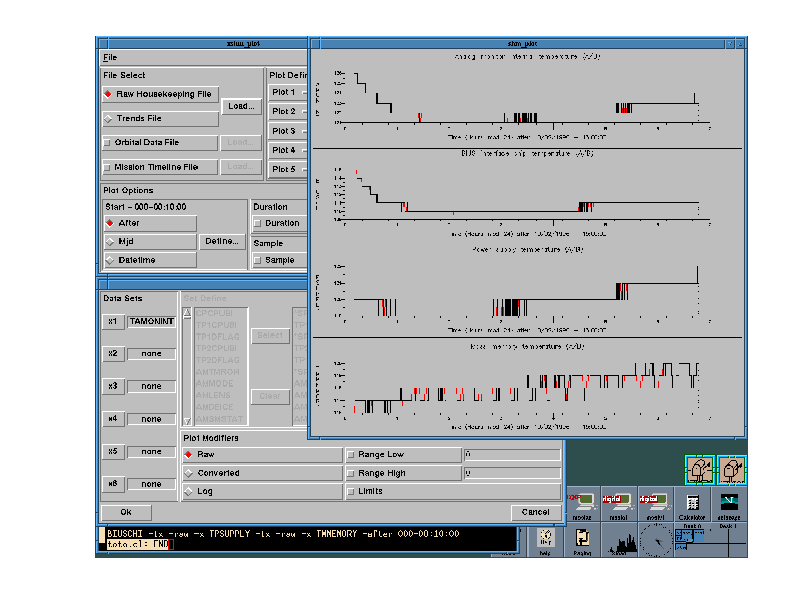Click the x3 data set button

click(113, 386)
